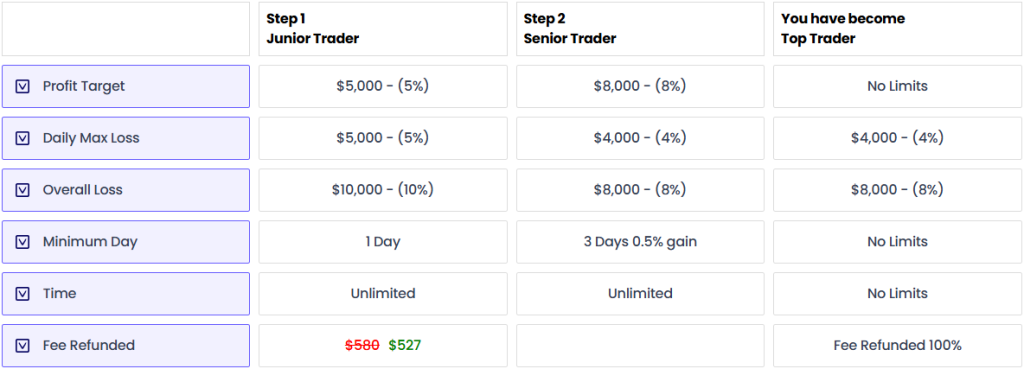The image size is (1024, 369).
Task: Click the crossed-out $580 price
Action: (x=362, y=345)
